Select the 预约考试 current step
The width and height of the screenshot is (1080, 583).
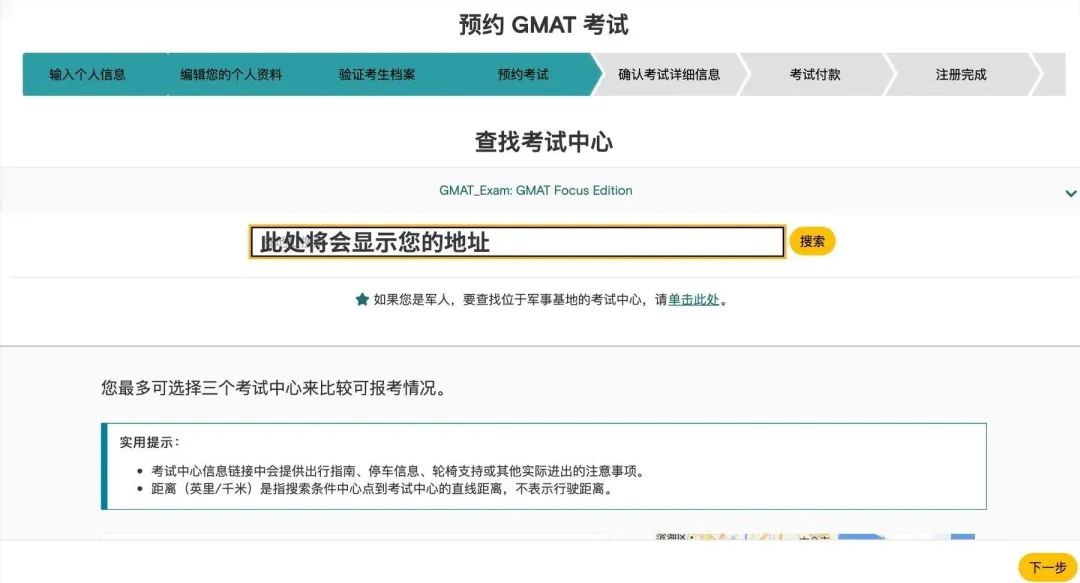pyautogui.click(x=523, y=74)
